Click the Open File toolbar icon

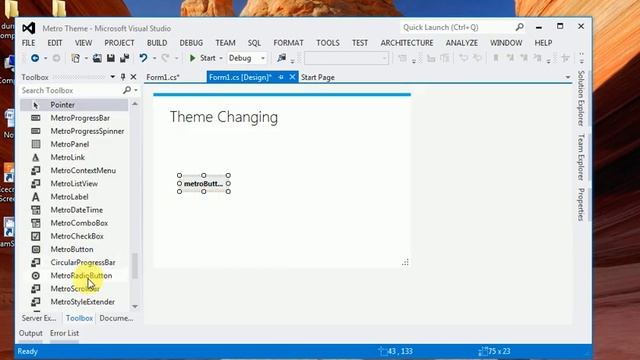pos(97,58)
